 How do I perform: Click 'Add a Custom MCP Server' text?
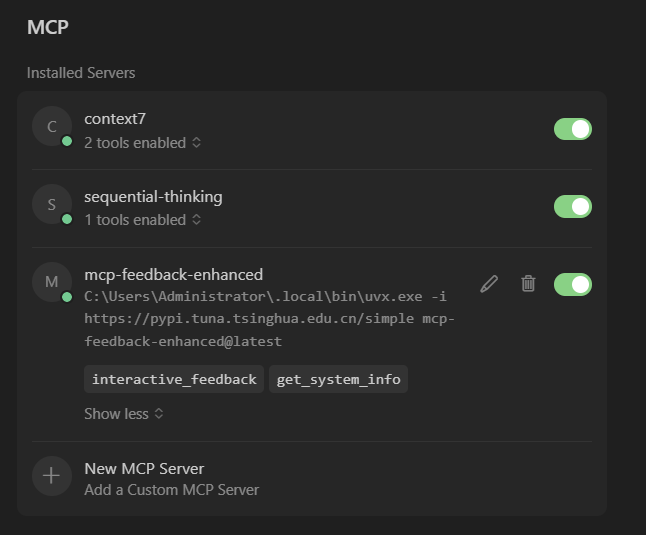point(171,490)
